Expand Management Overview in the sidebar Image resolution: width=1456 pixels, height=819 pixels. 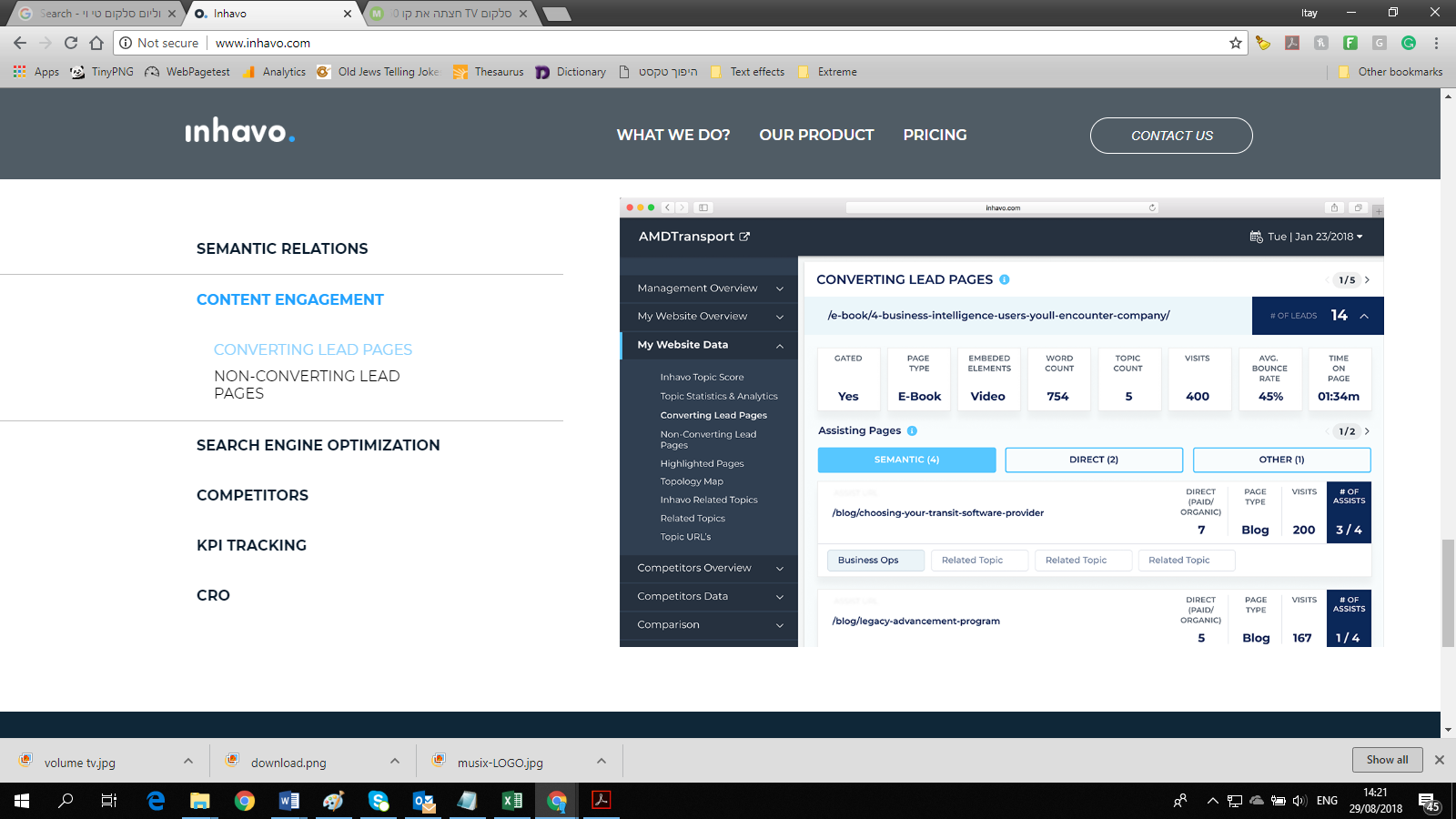click(709, 288)
